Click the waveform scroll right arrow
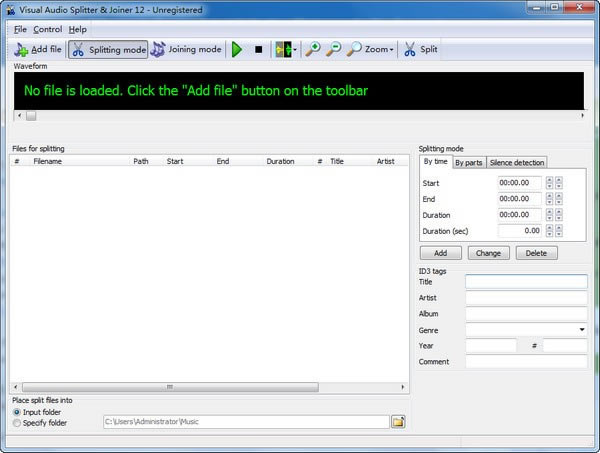 (x=582, y=116)
